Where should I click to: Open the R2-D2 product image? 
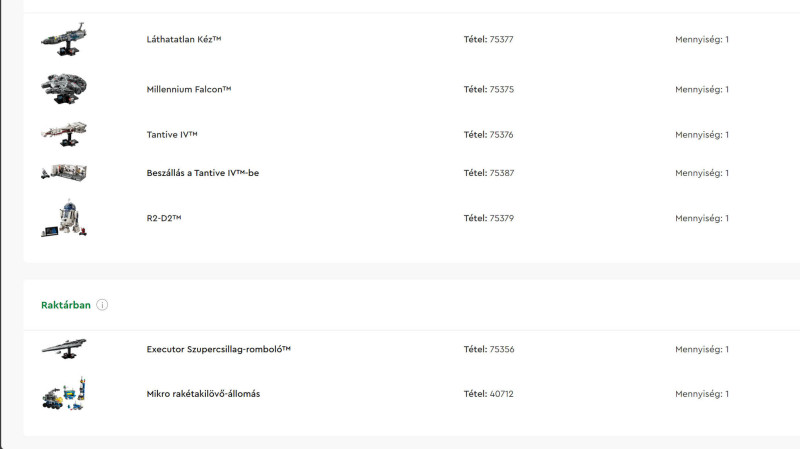click(x=64, y=218)
